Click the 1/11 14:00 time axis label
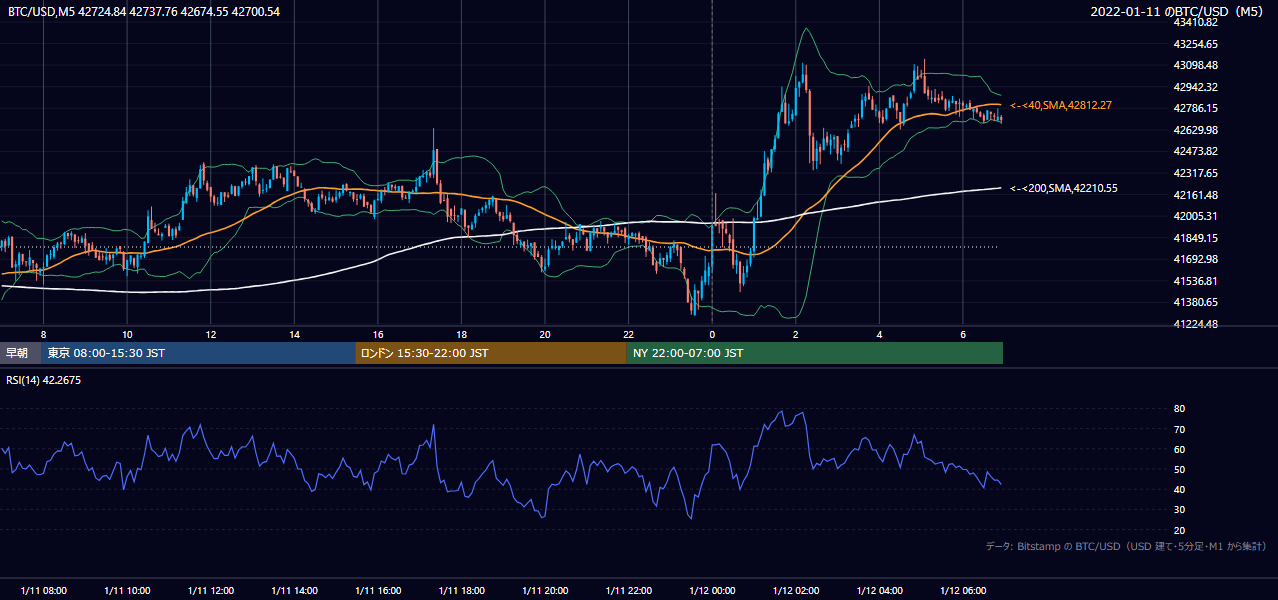 pyautogui.click(x=294, y=590)
